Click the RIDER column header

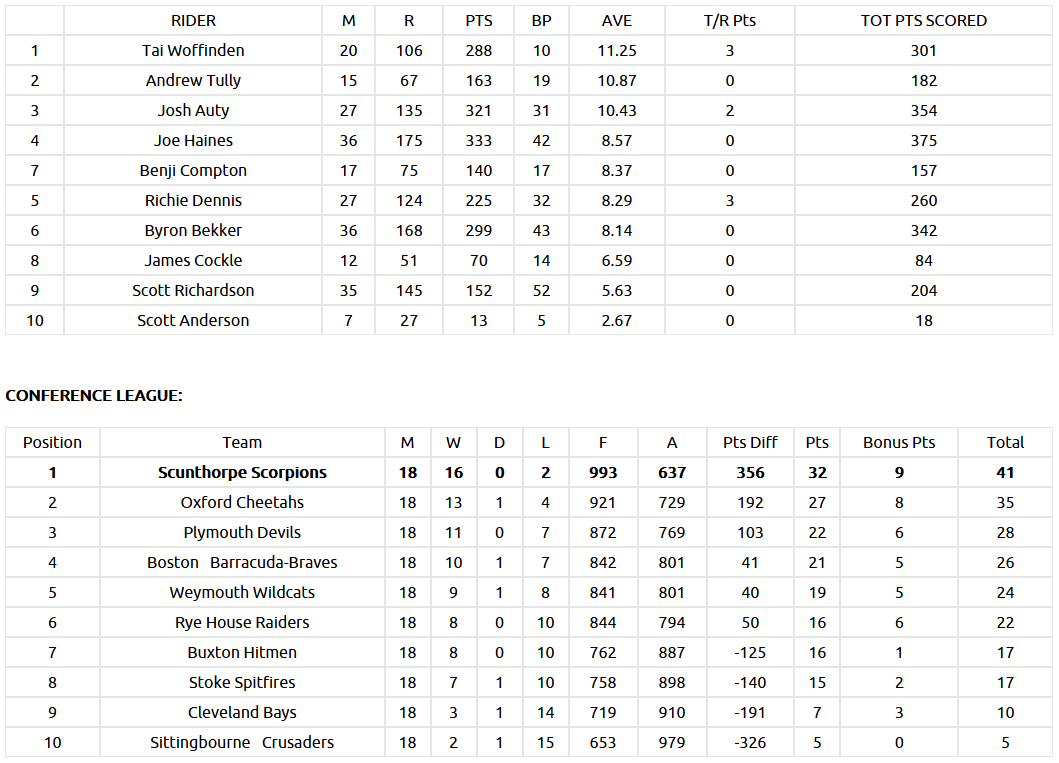[193, 20]
